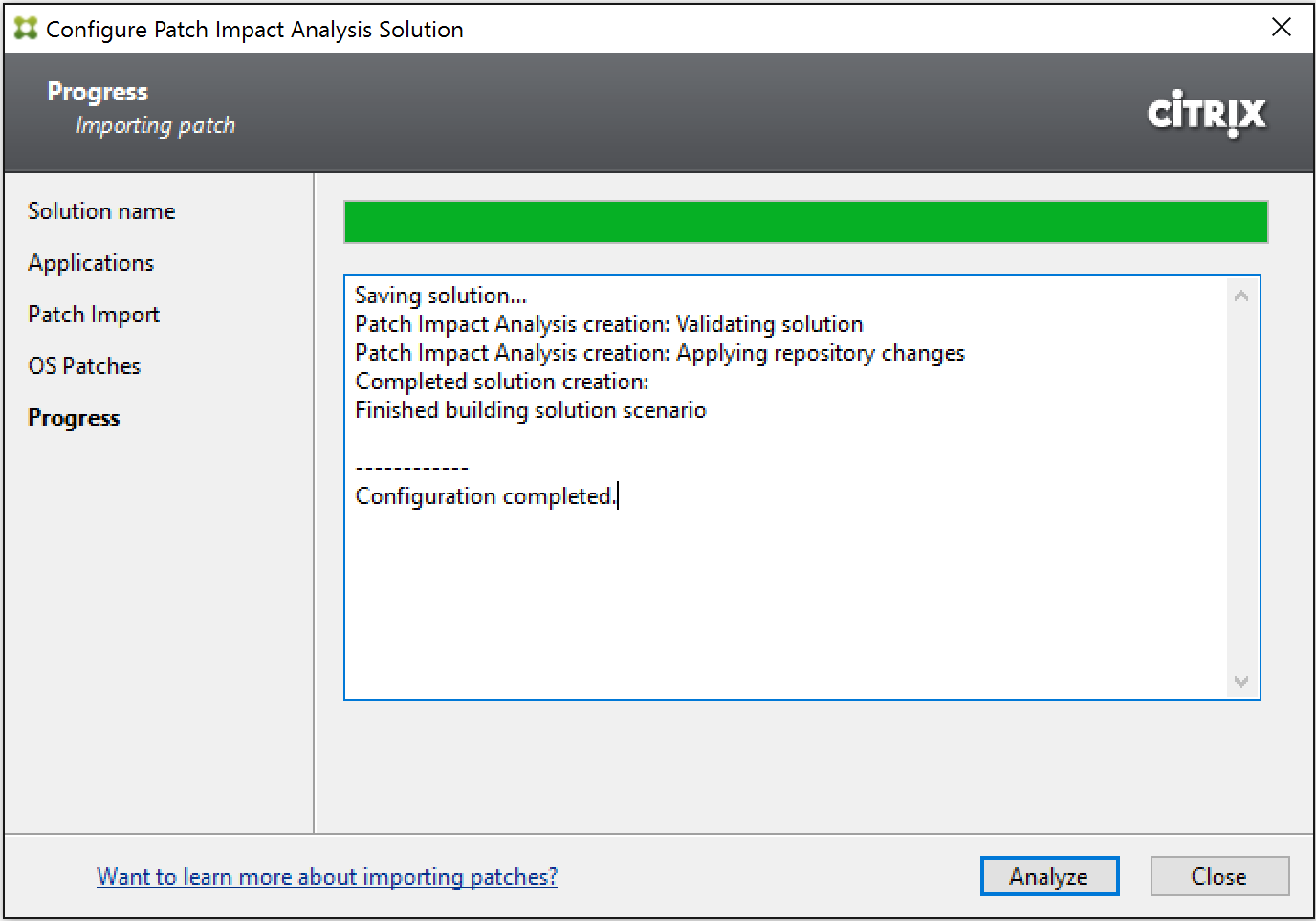Viewport: 1316px width, 921px height.
Task: Open the learn more about importing patches link
Action: (x=326, y=877)
